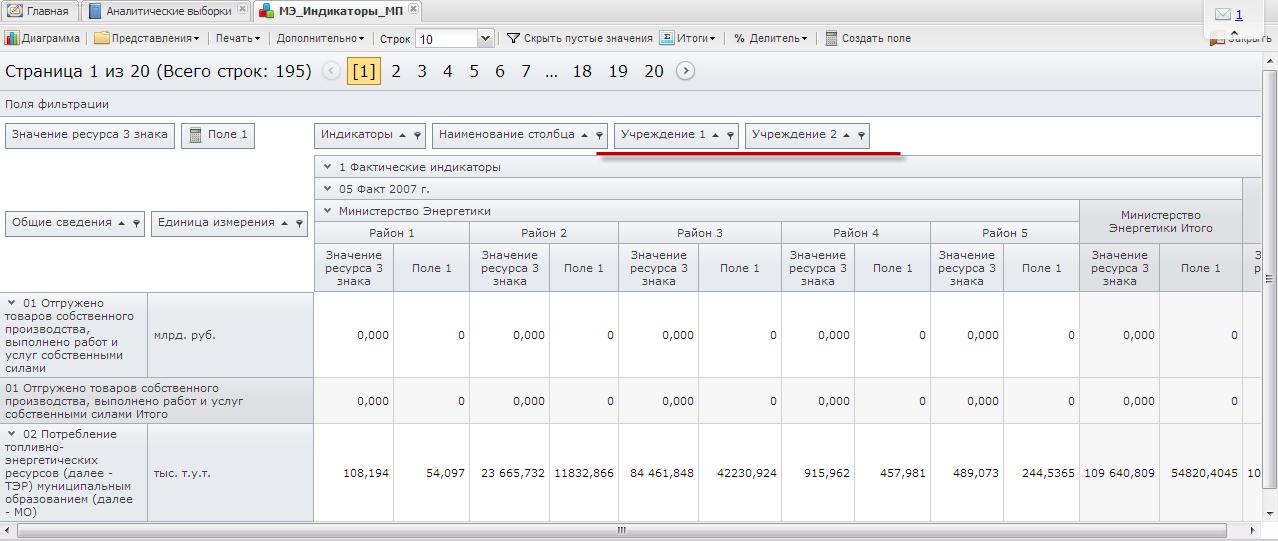Screen dimensions: 1278x541
Task: Click the cell value 109 640,809
Action: [x=1119, y=473]
